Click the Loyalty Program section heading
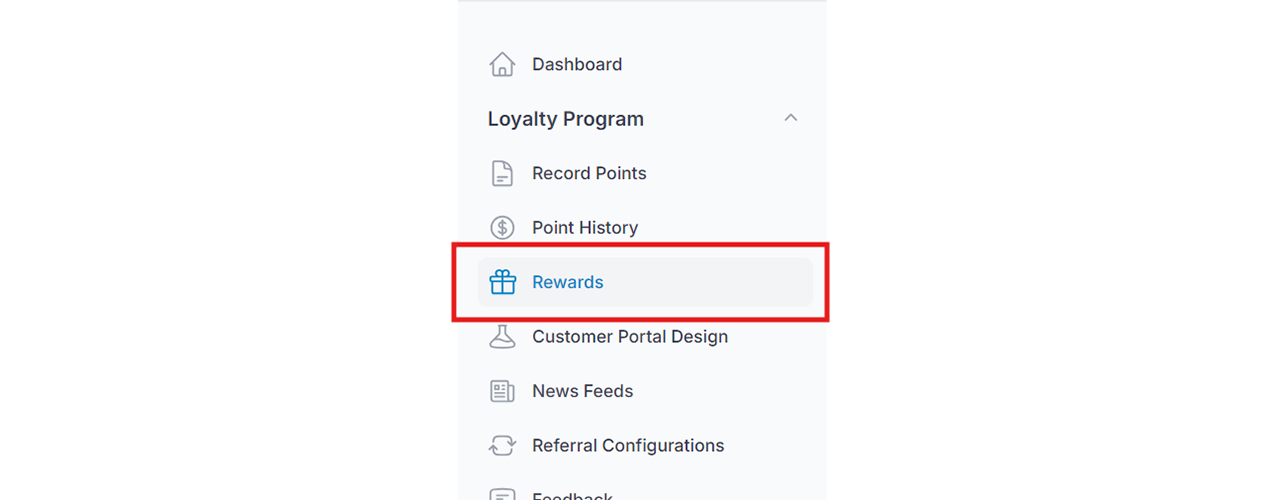 tap(566, 119)
